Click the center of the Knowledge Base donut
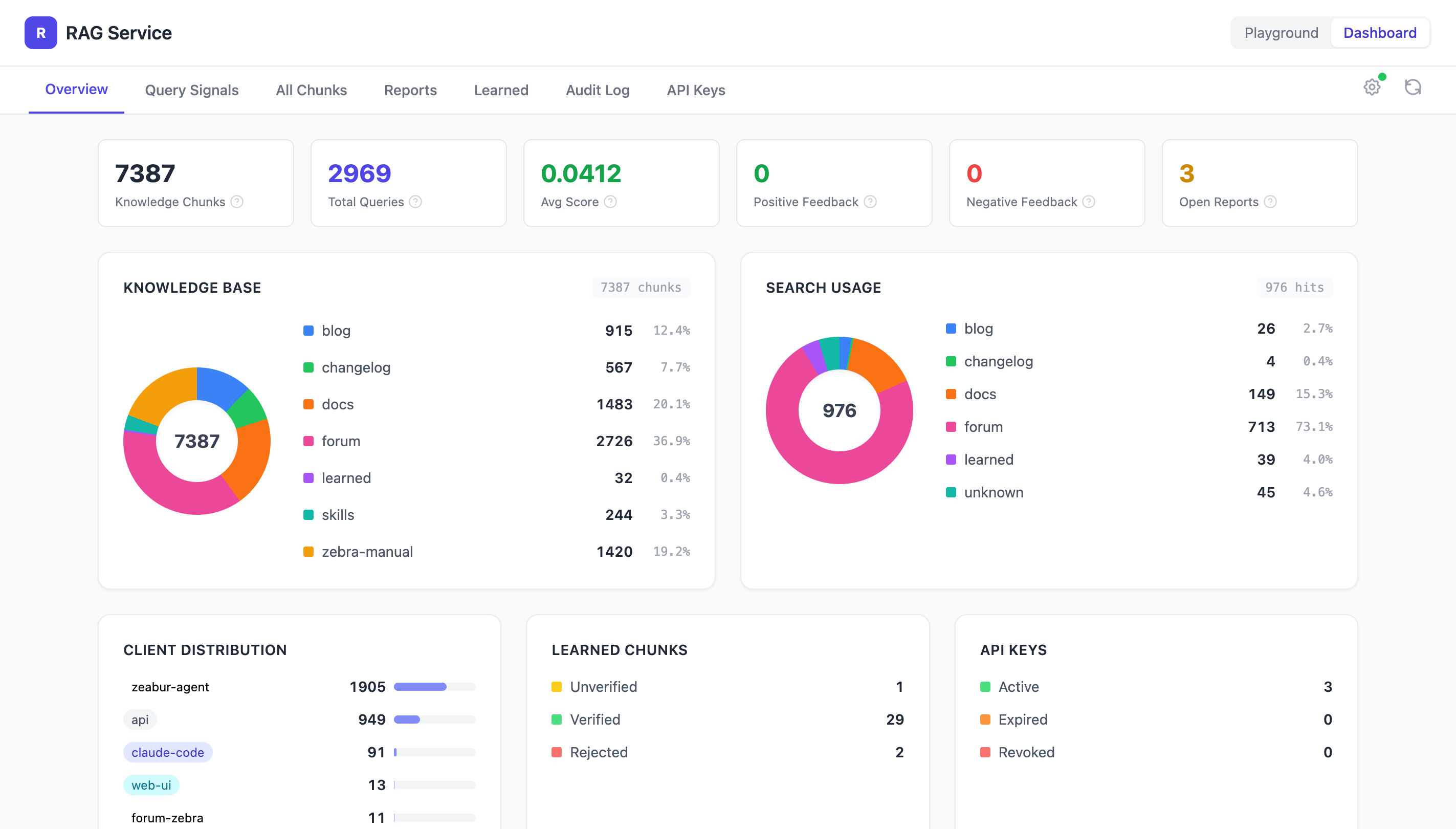The width and height of the screenshot is (1456, 829). point(196,440)
